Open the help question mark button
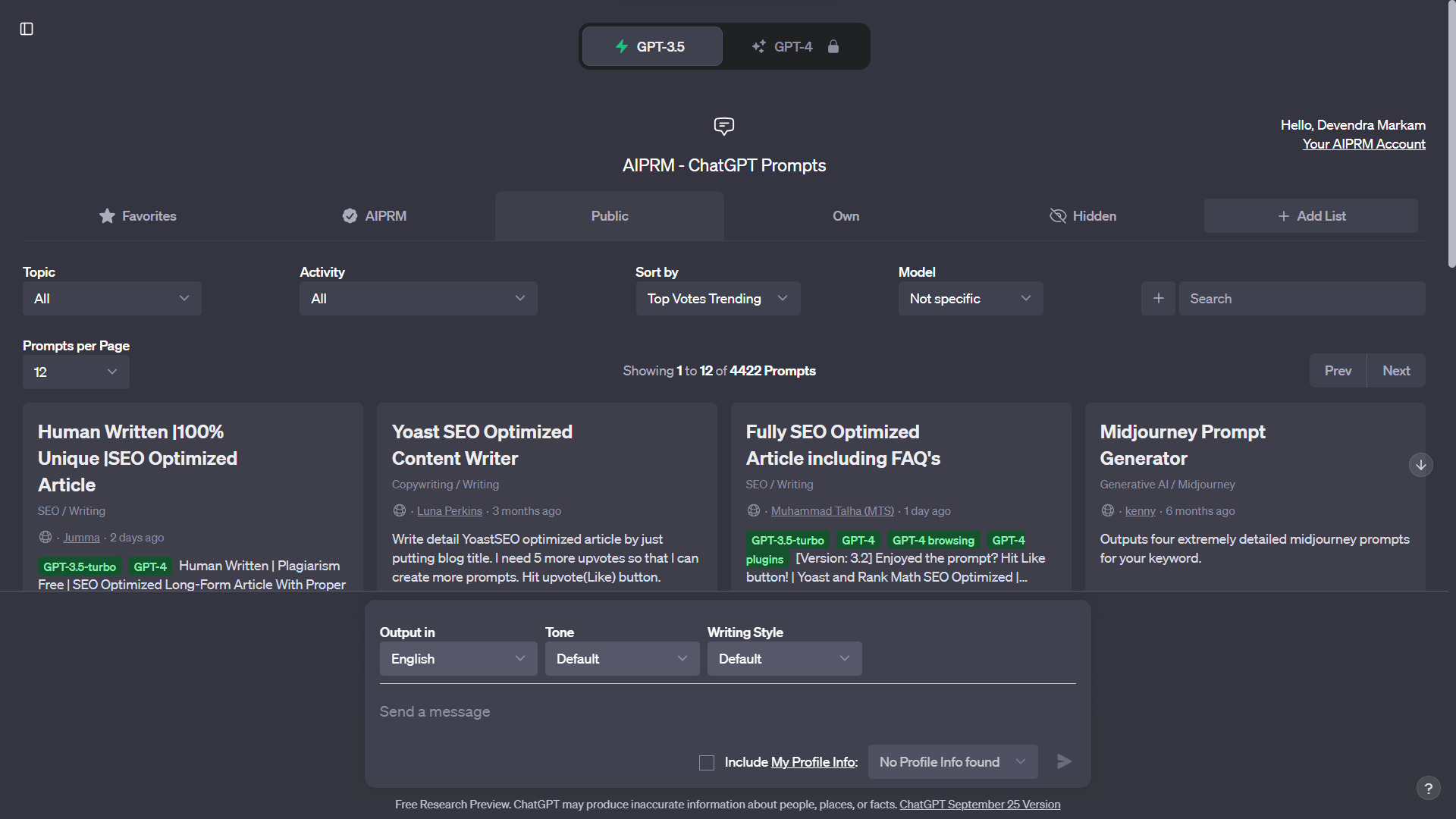This screenshot has height=819, width=1456. click(x=1428, y=789)
